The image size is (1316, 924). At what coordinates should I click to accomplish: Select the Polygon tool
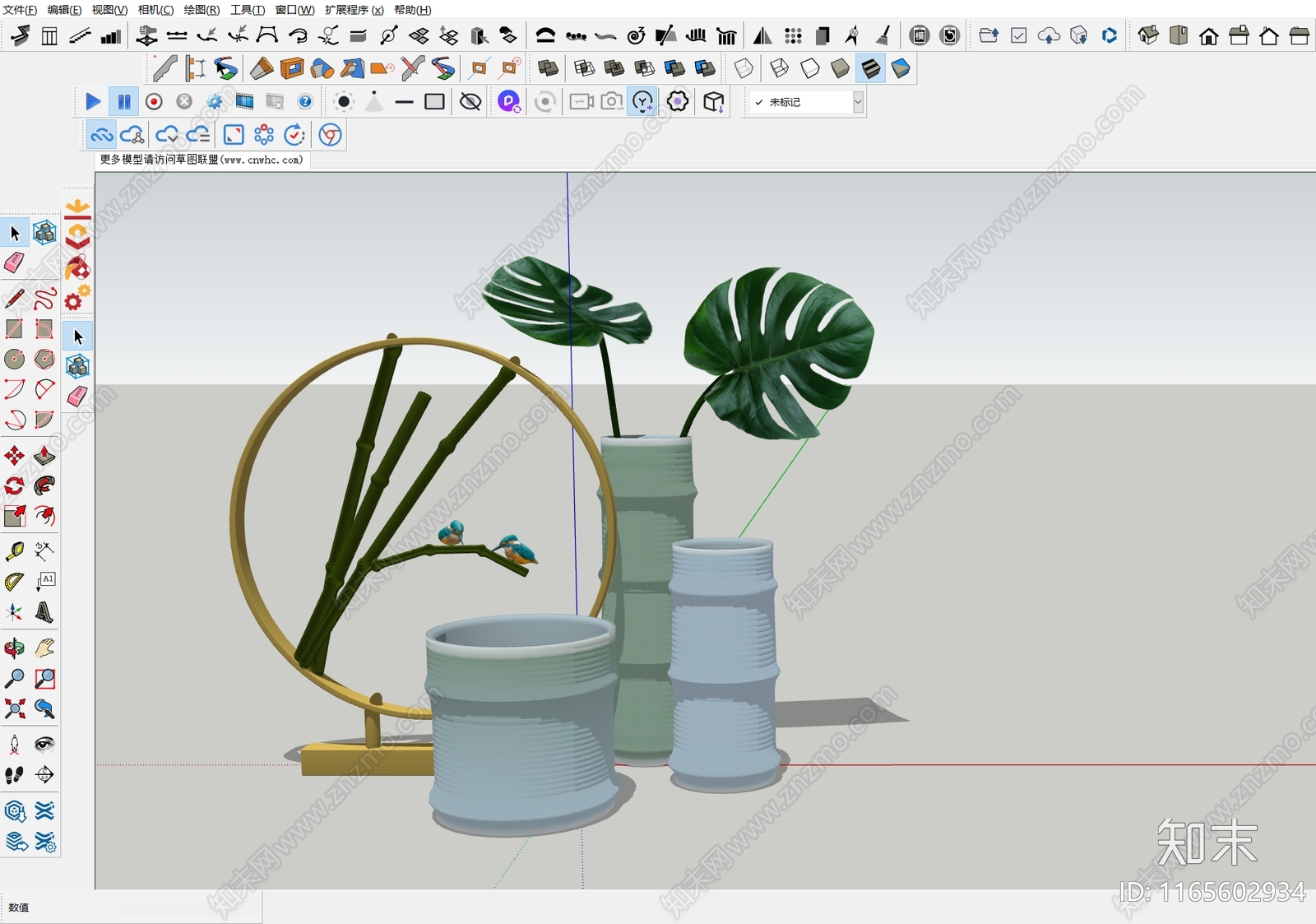point(44,359)
